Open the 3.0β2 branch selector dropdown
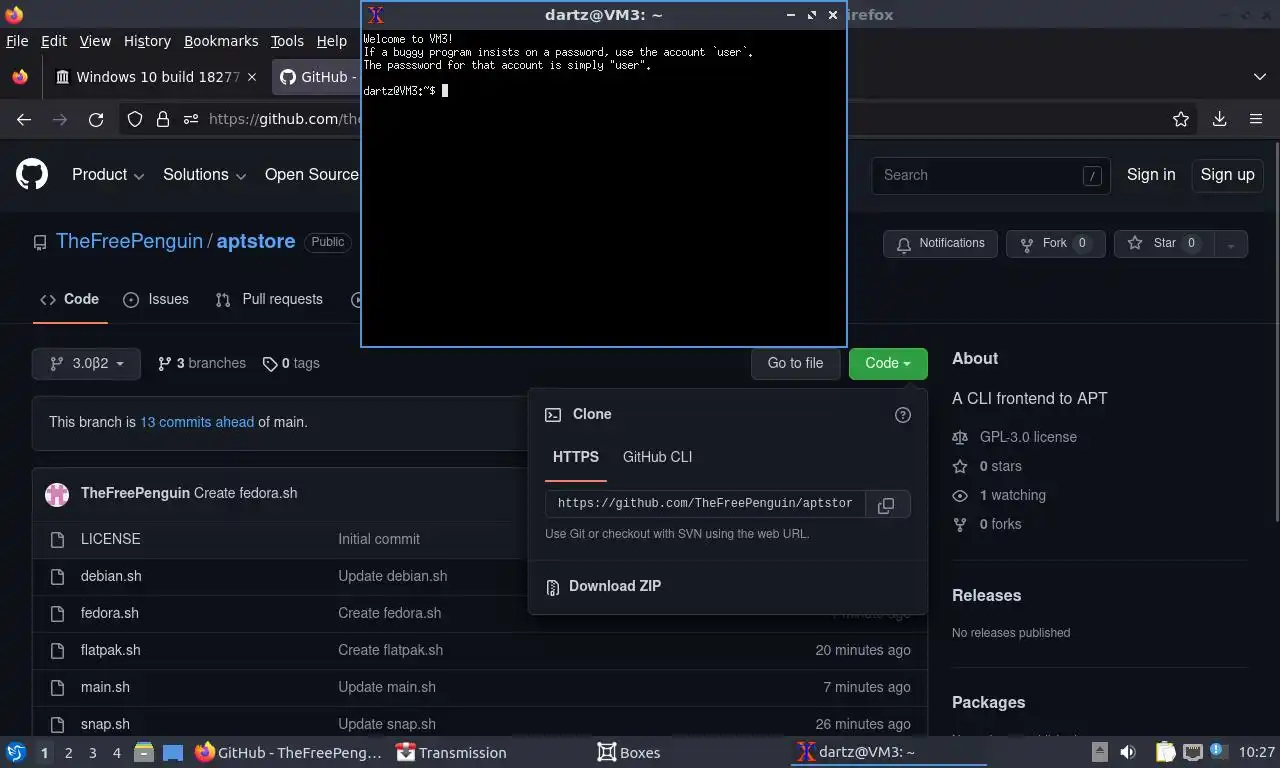The height and width of the screenshot is (768, 1280). [x=86, y=364]
